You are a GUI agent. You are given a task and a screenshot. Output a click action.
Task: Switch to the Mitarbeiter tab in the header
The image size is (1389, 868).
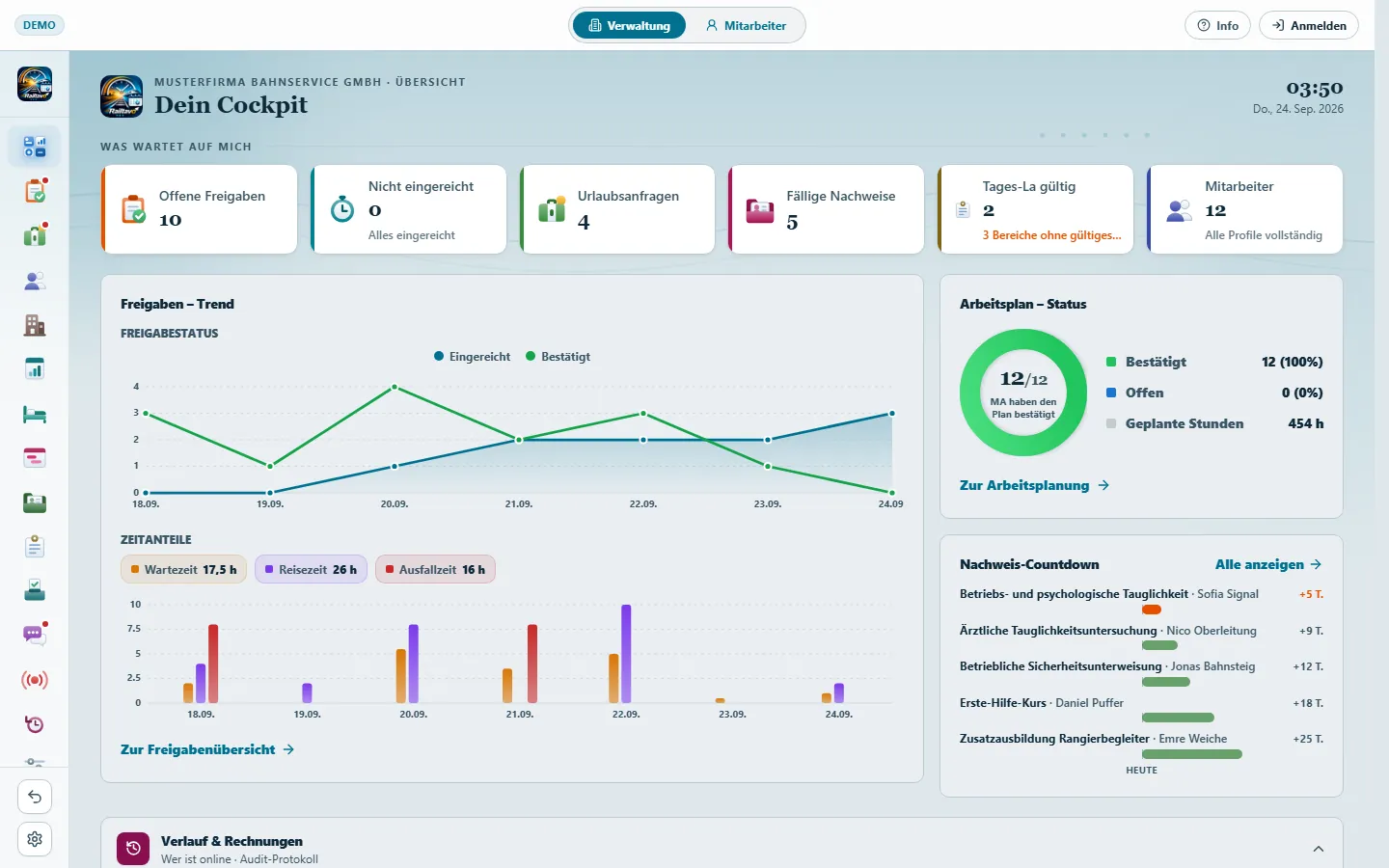click(746, 26)
